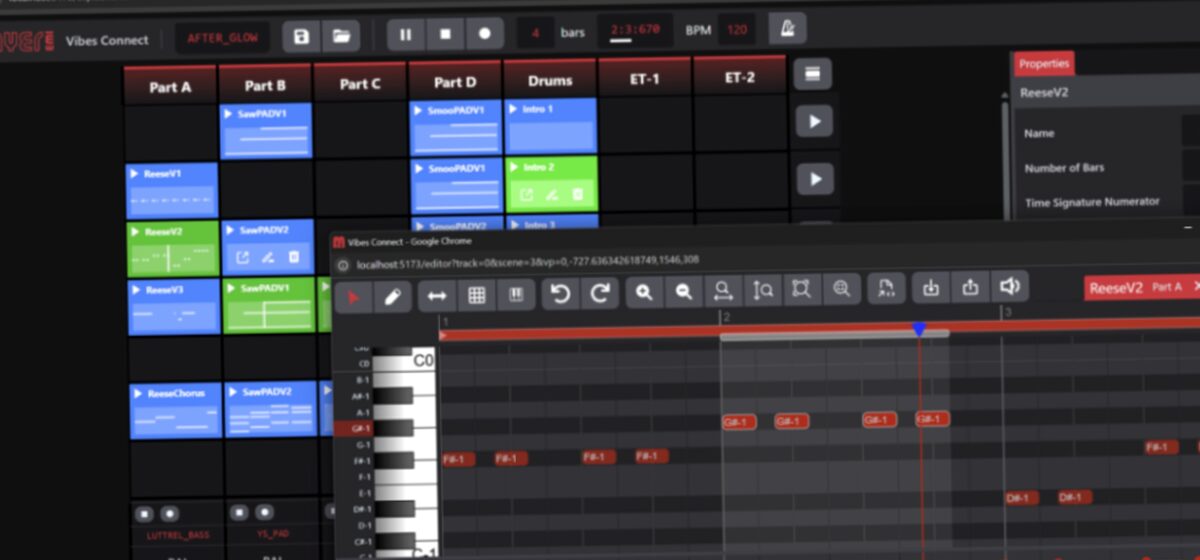Select the ET-1 track header
The image size is (1200, 560).
pos(645,78)
